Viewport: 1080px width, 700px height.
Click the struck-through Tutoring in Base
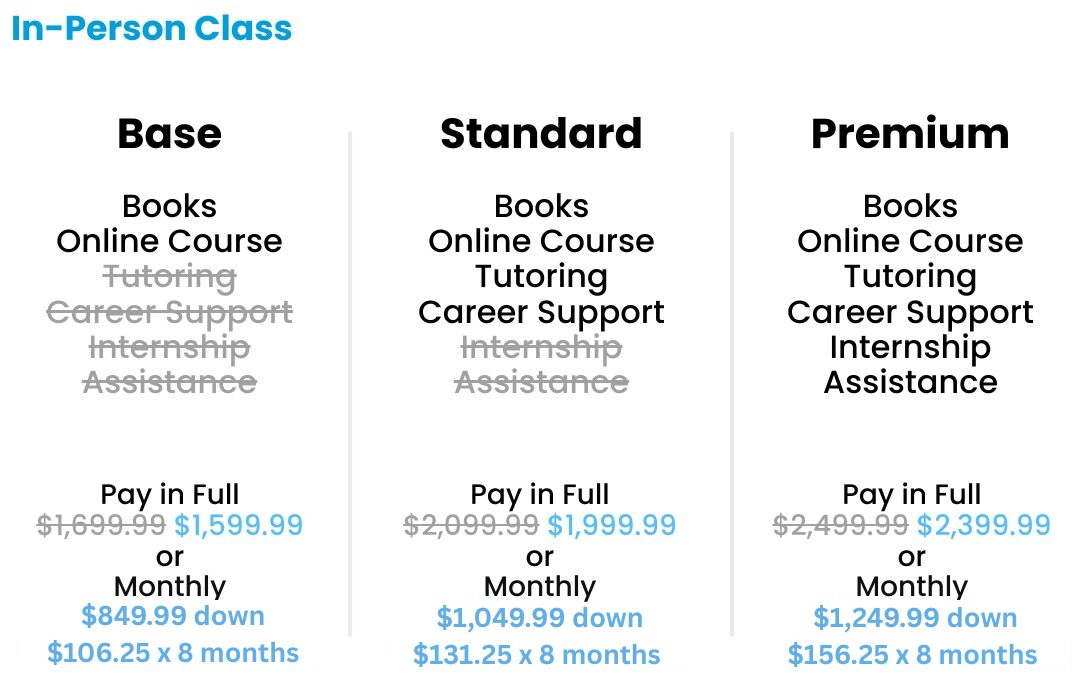coord(170,276)
